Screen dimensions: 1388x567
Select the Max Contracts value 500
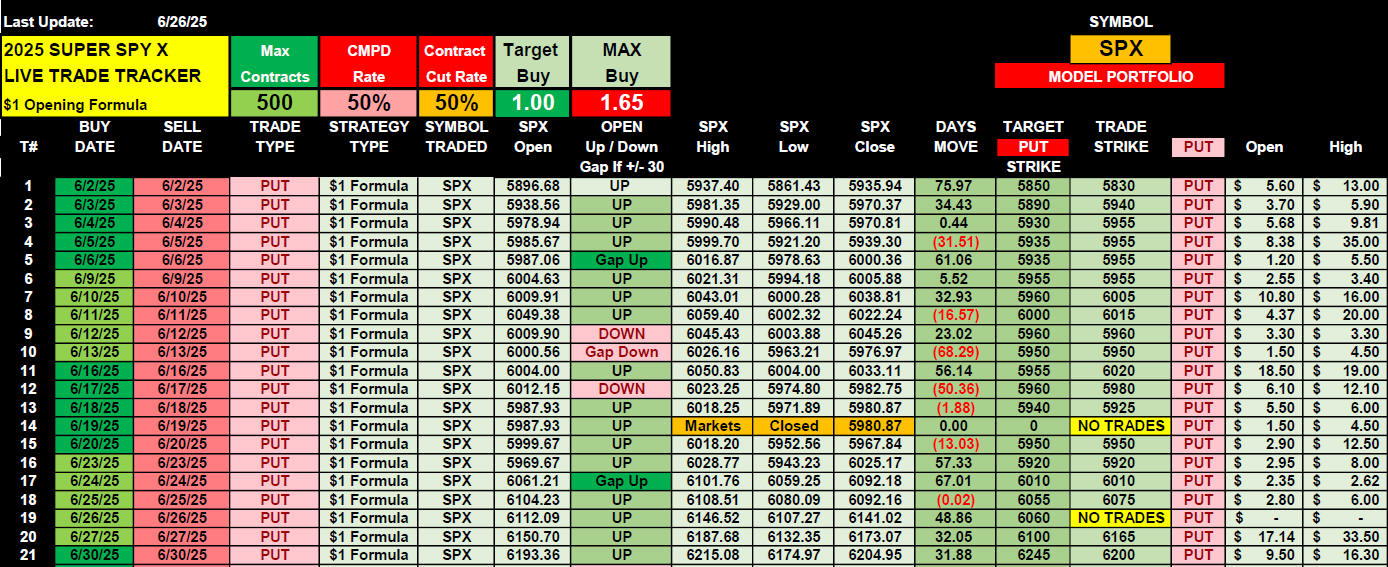pyautogui.click(x=274, y=102)
